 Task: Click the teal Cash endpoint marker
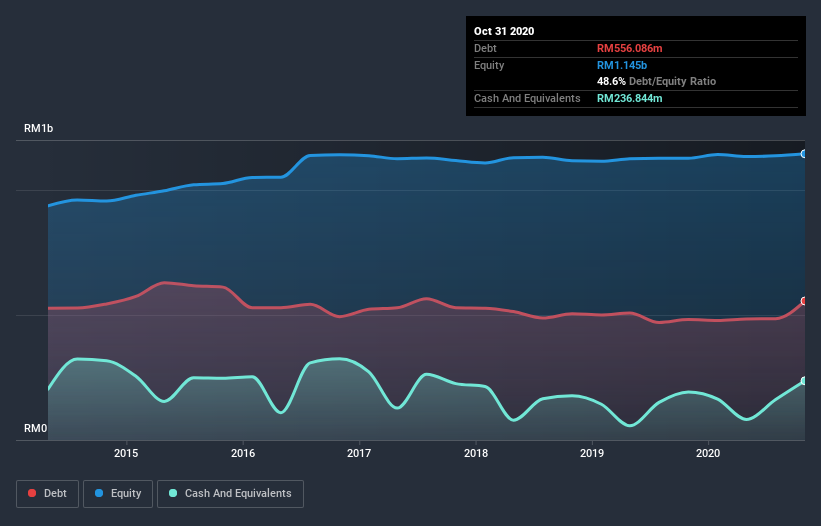tap(804, 380)
